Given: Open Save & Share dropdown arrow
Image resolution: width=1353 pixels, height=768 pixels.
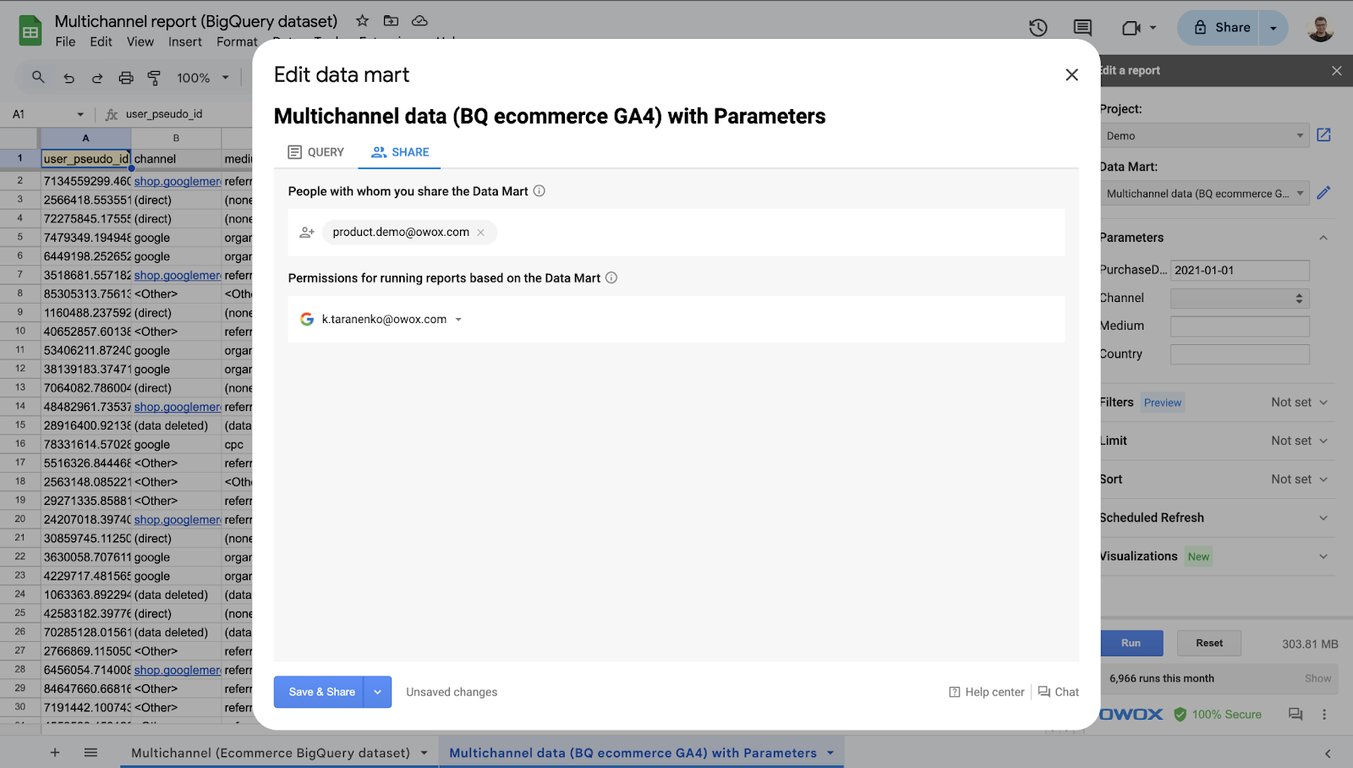Looking at the screenshot, I should point(378,692).
